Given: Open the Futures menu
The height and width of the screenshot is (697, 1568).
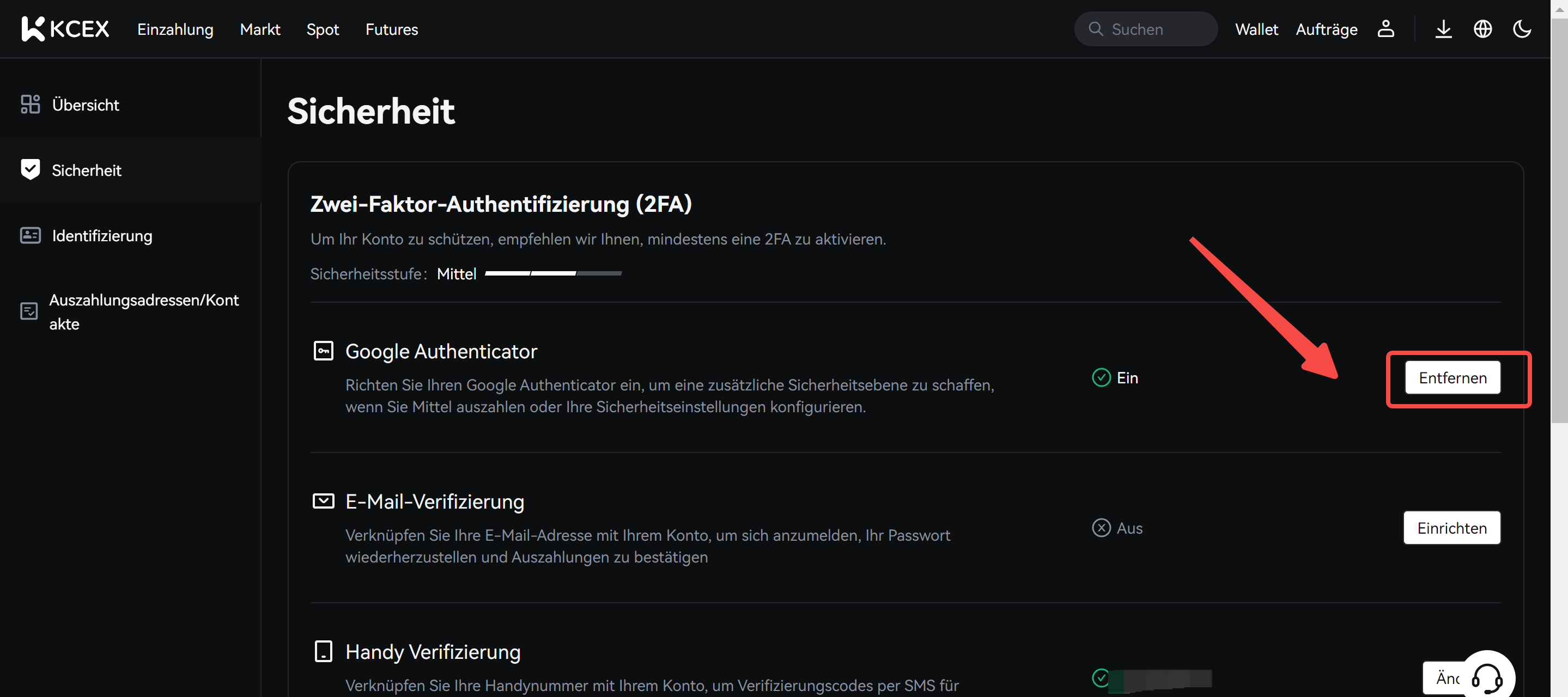Looking at the screenshot, I should pos(391,29).
